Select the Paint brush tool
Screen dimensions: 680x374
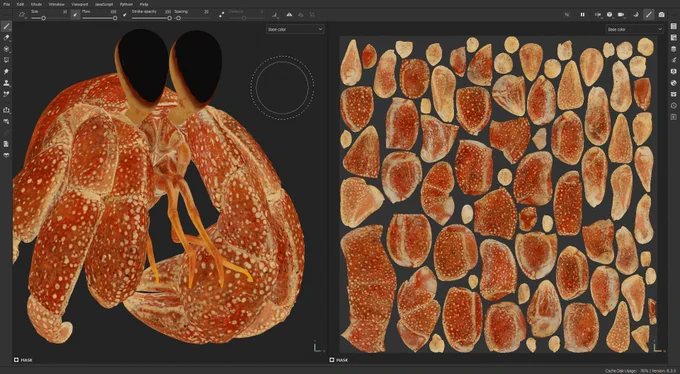7,27
